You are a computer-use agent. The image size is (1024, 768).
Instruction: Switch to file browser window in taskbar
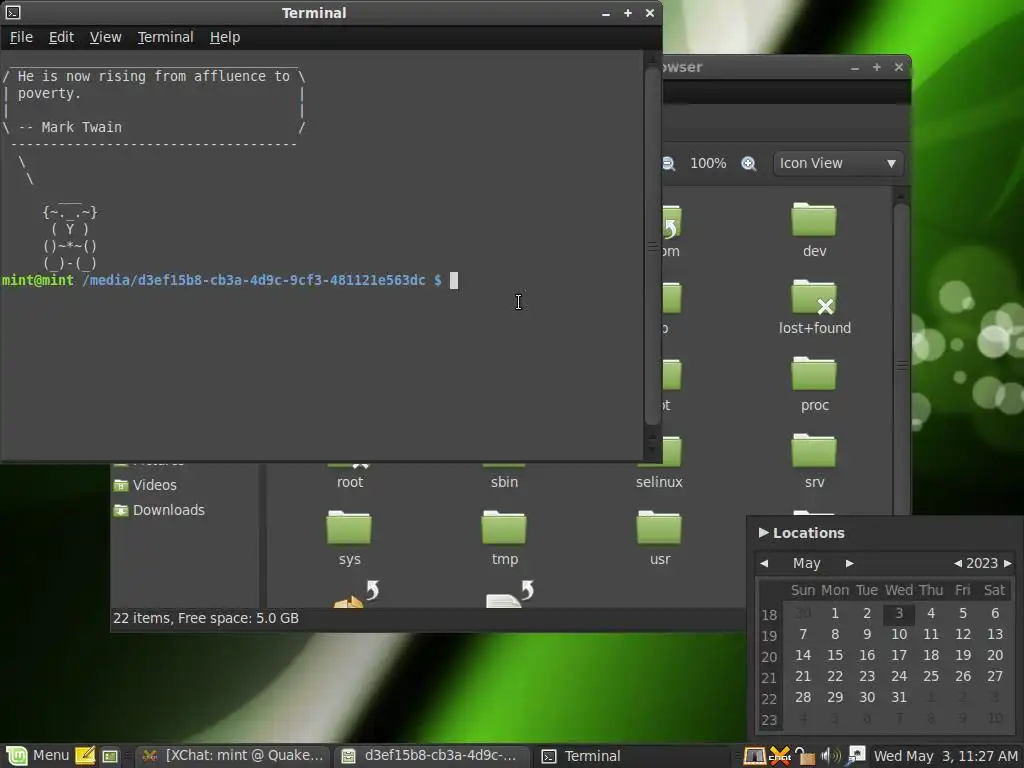click(431, 756)
